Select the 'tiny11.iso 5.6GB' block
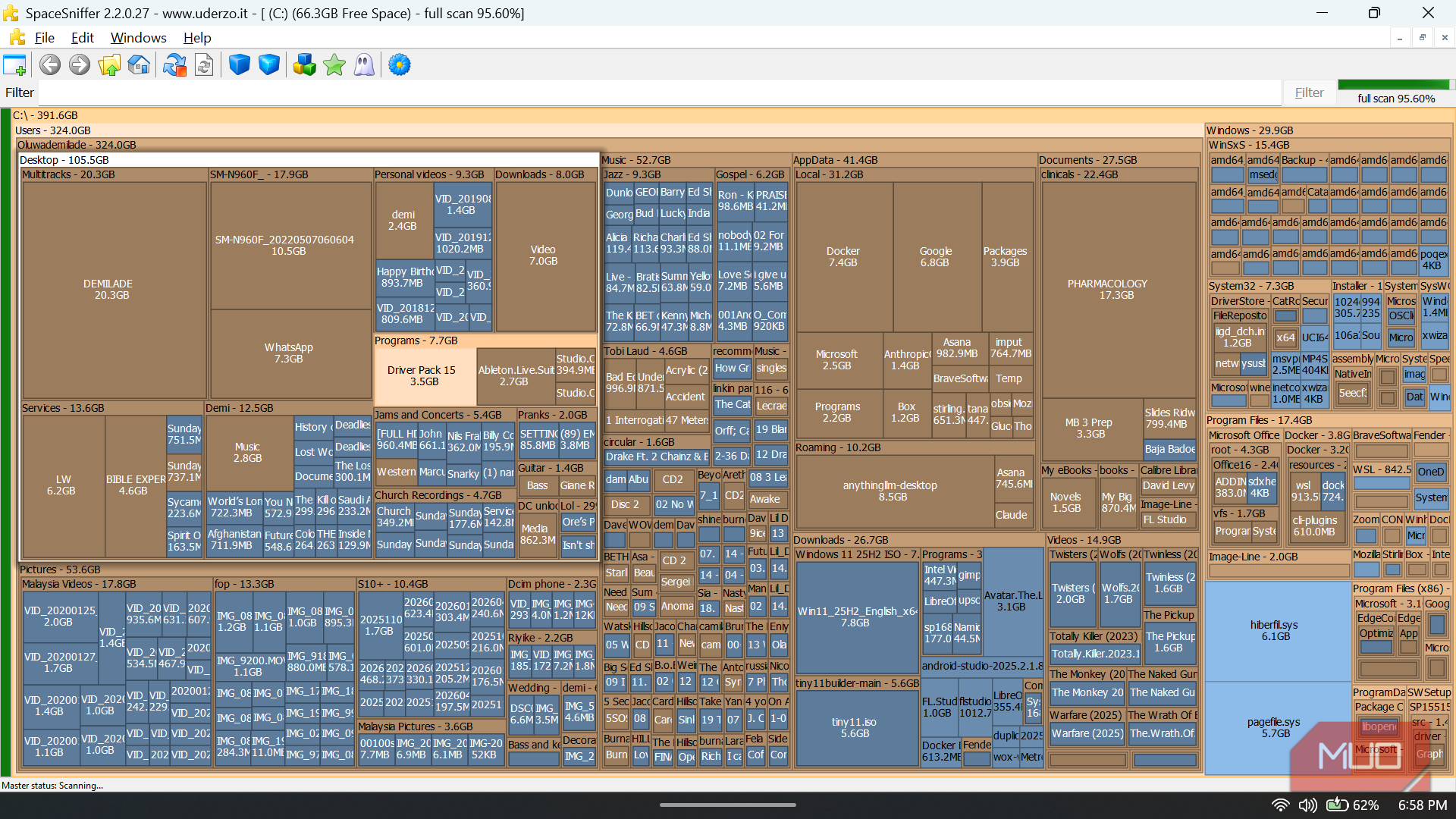This screenshot has height=819, width=1456. (x=856, y=728)
